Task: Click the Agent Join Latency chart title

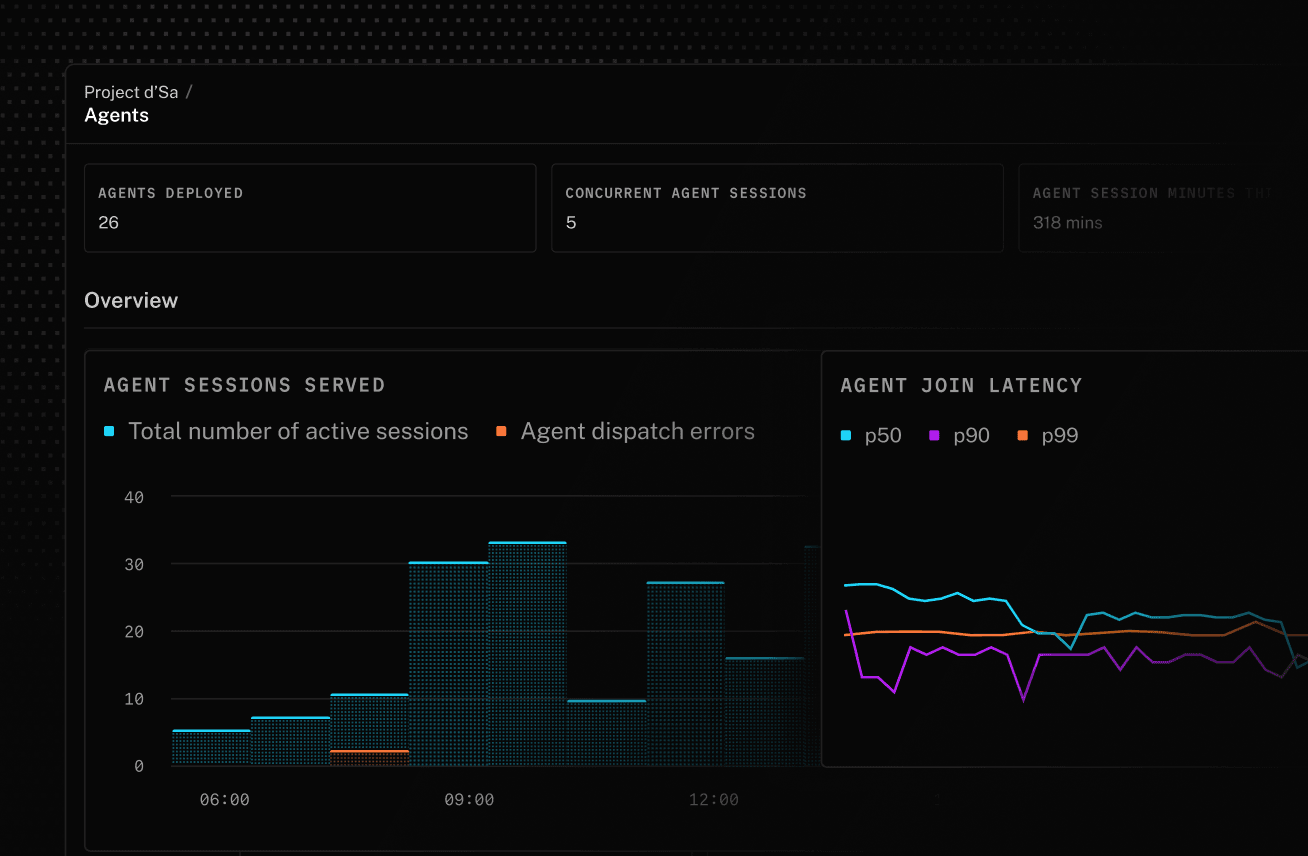Action: (961, 385)
